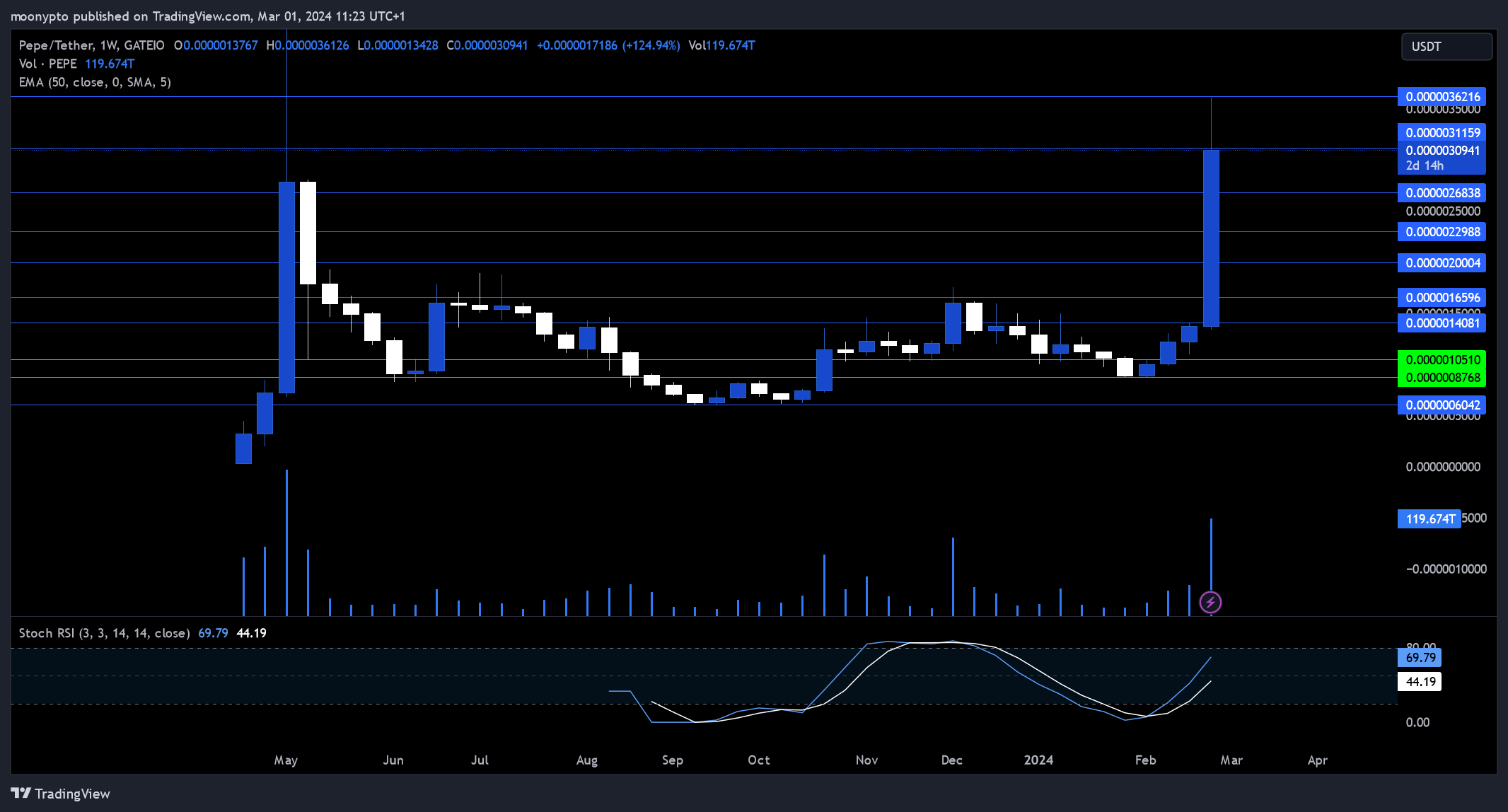Image resolution: width=1508 pixels, height=812 pixels.
Task: Click the 0.0000022988 price level label
Action: [1442, 232]
